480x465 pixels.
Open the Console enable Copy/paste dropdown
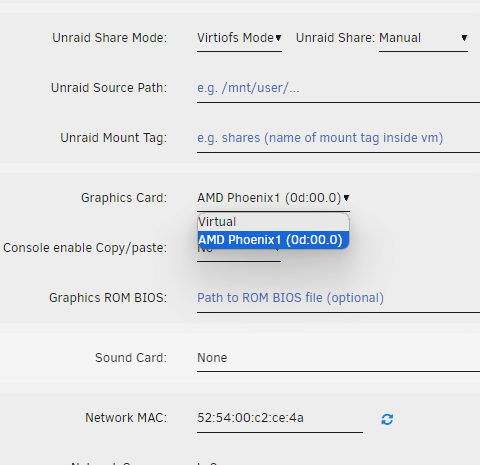coord(239,256)
